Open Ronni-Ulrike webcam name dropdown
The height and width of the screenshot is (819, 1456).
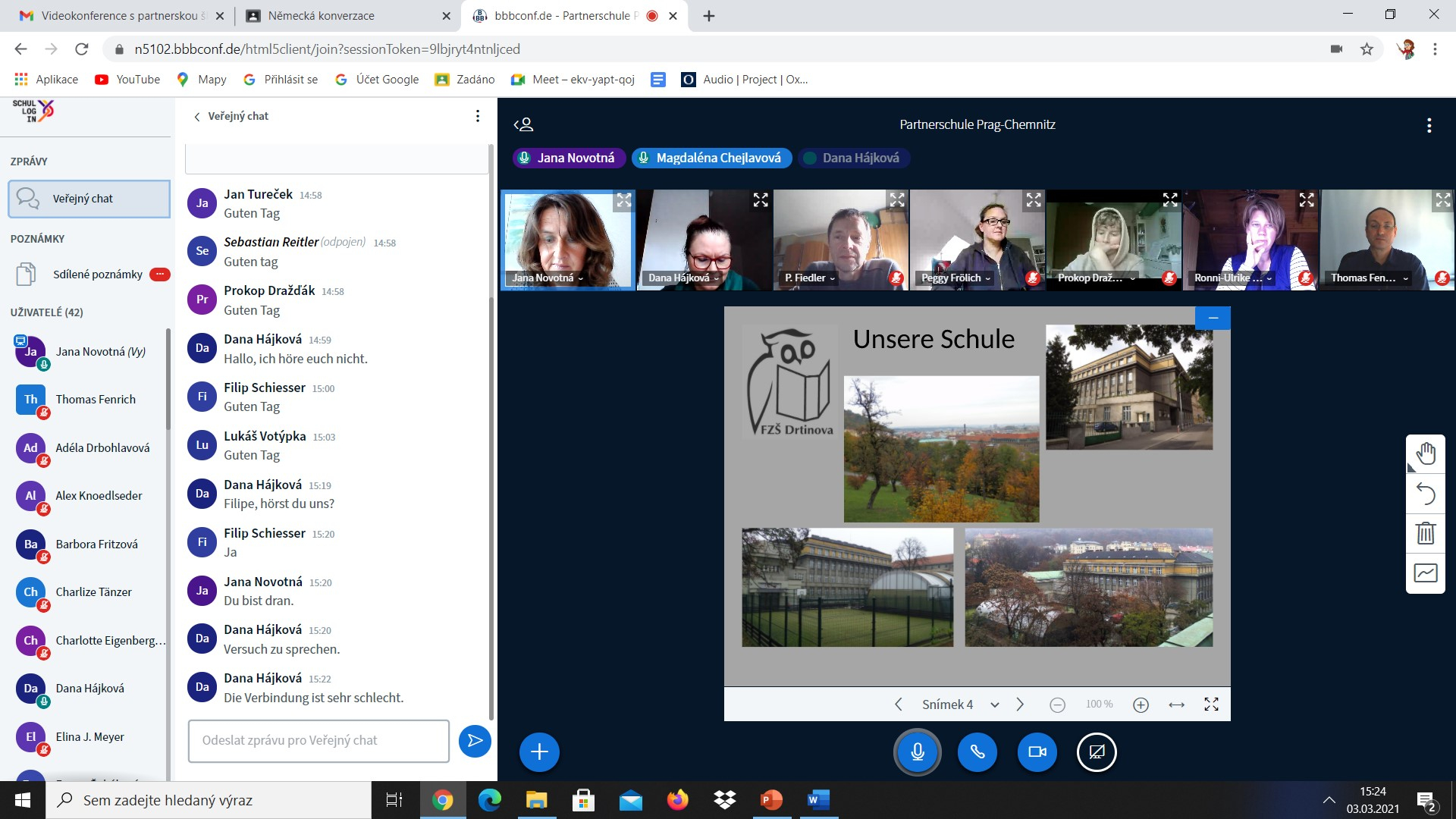1233,278
